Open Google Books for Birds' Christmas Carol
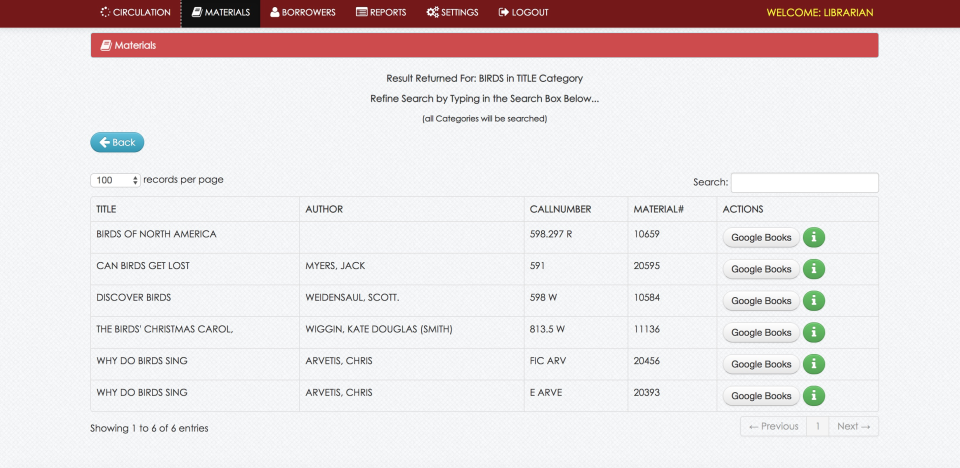 [x=761, y=333]
